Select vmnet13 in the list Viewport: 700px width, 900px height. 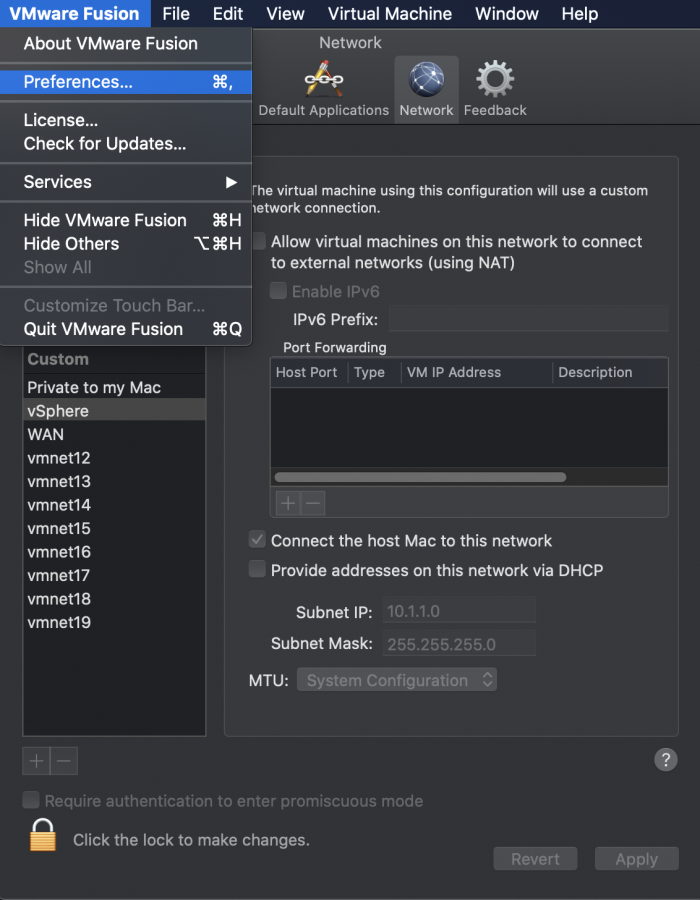click(x=114, y=482)
